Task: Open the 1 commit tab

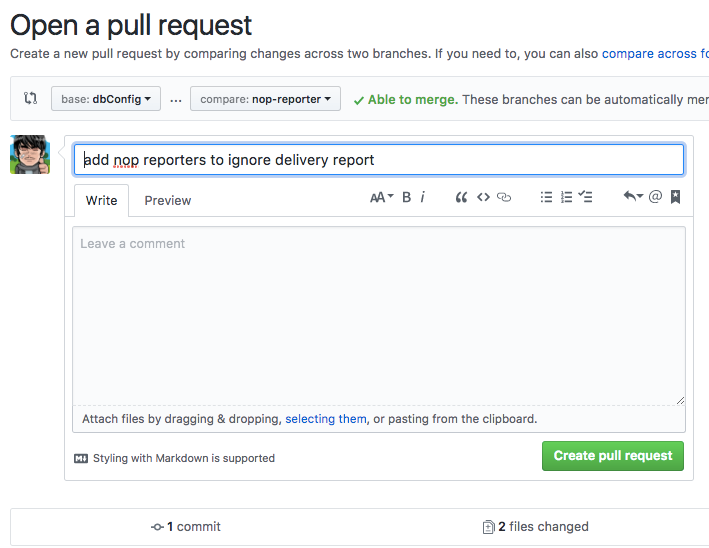Action: point(186,527)
